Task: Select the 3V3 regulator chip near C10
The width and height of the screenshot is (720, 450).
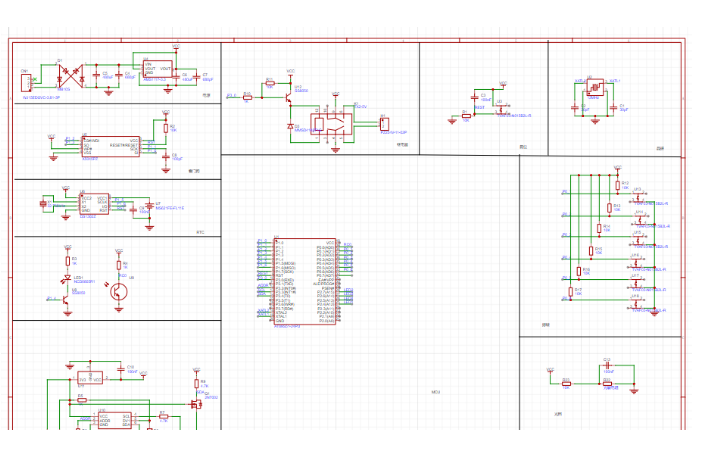Action: pos(90,378)
